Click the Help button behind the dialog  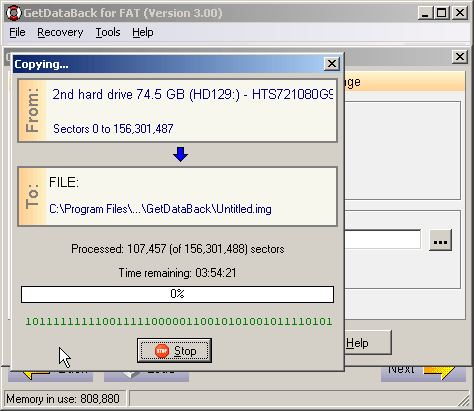368,343
